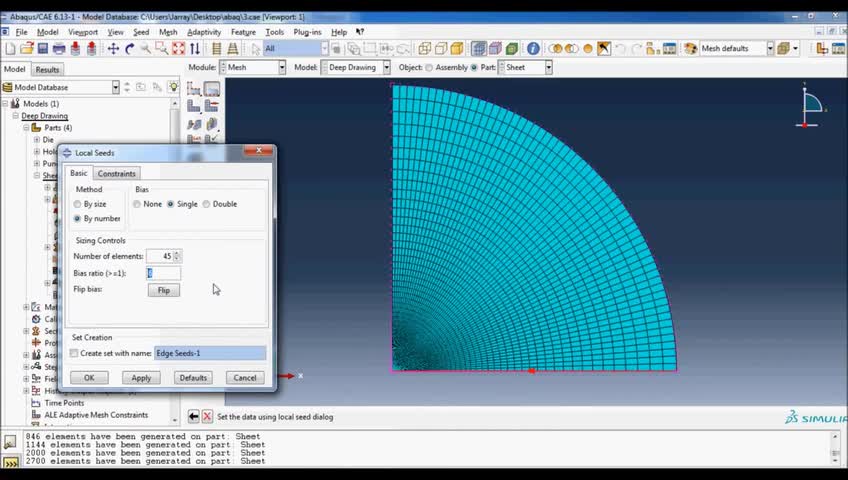Image resolution: width=848 pixels, height=480 pixels.
Task: Select ALE Adaptive Mesh Constraints tree item
Action: [96, 415]
